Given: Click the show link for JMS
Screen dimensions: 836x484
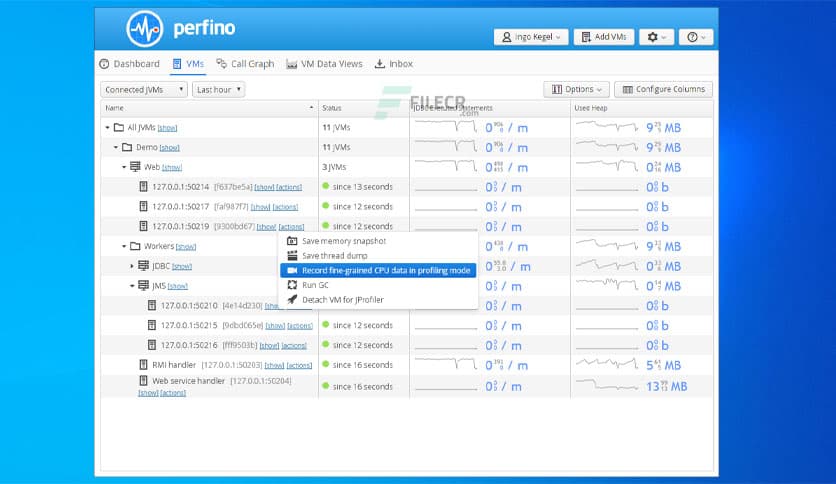Looking at the screenshot, I should coord(178,286).
